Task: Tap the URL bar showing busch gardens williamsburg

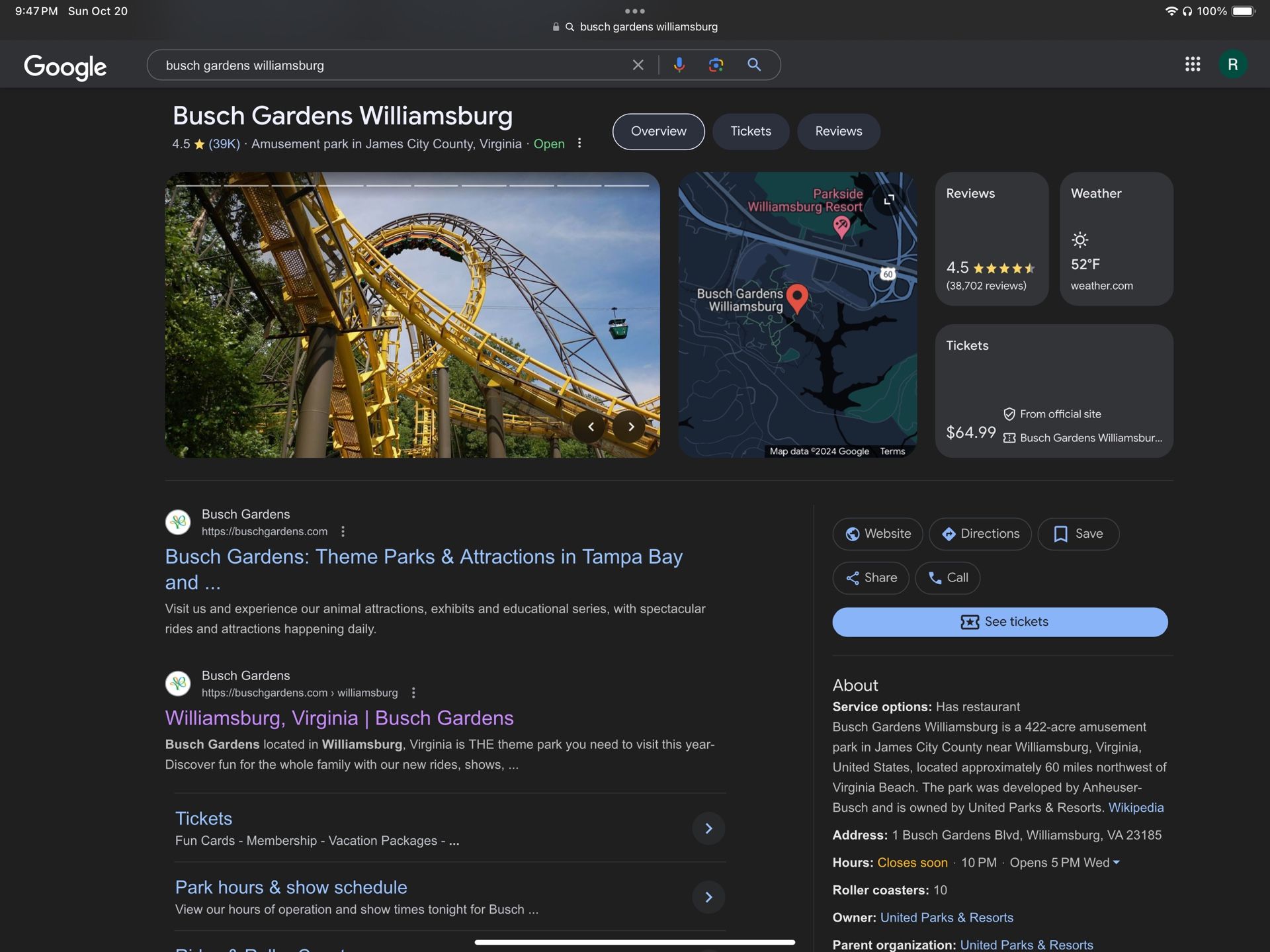Action: [x=635, y=27]
